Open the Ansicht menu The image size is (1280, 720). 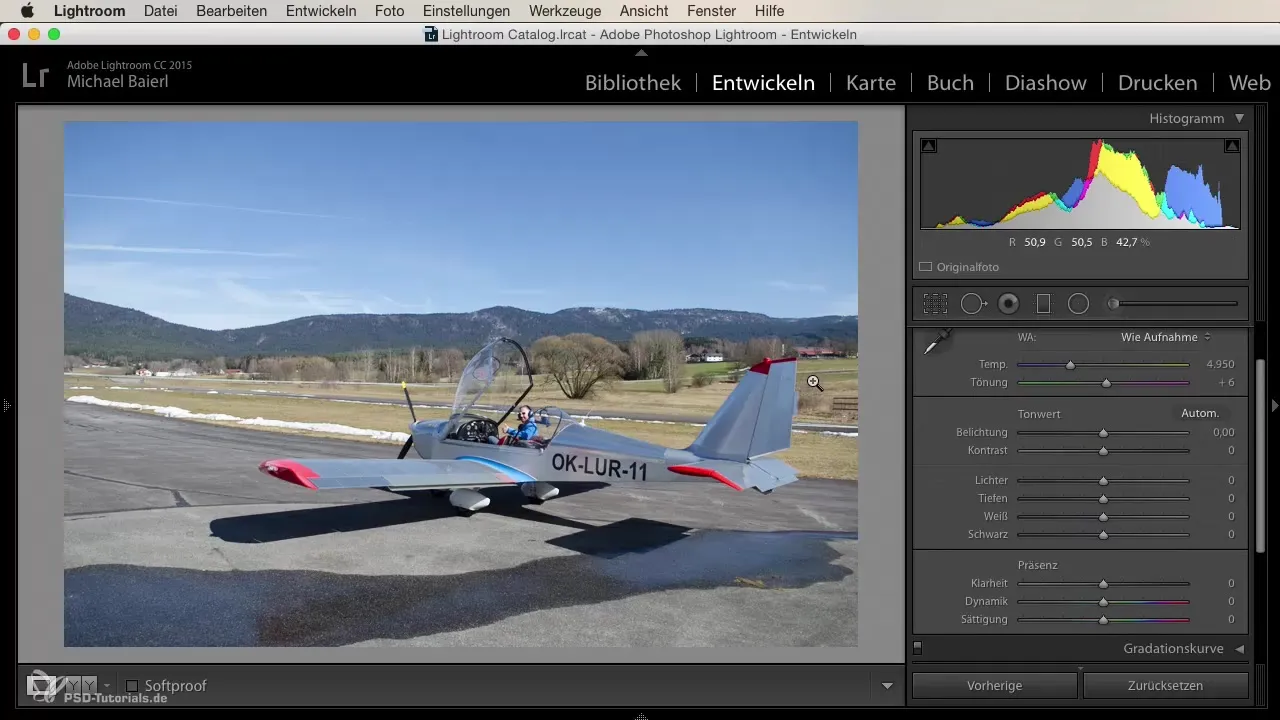tap(644, 11)
